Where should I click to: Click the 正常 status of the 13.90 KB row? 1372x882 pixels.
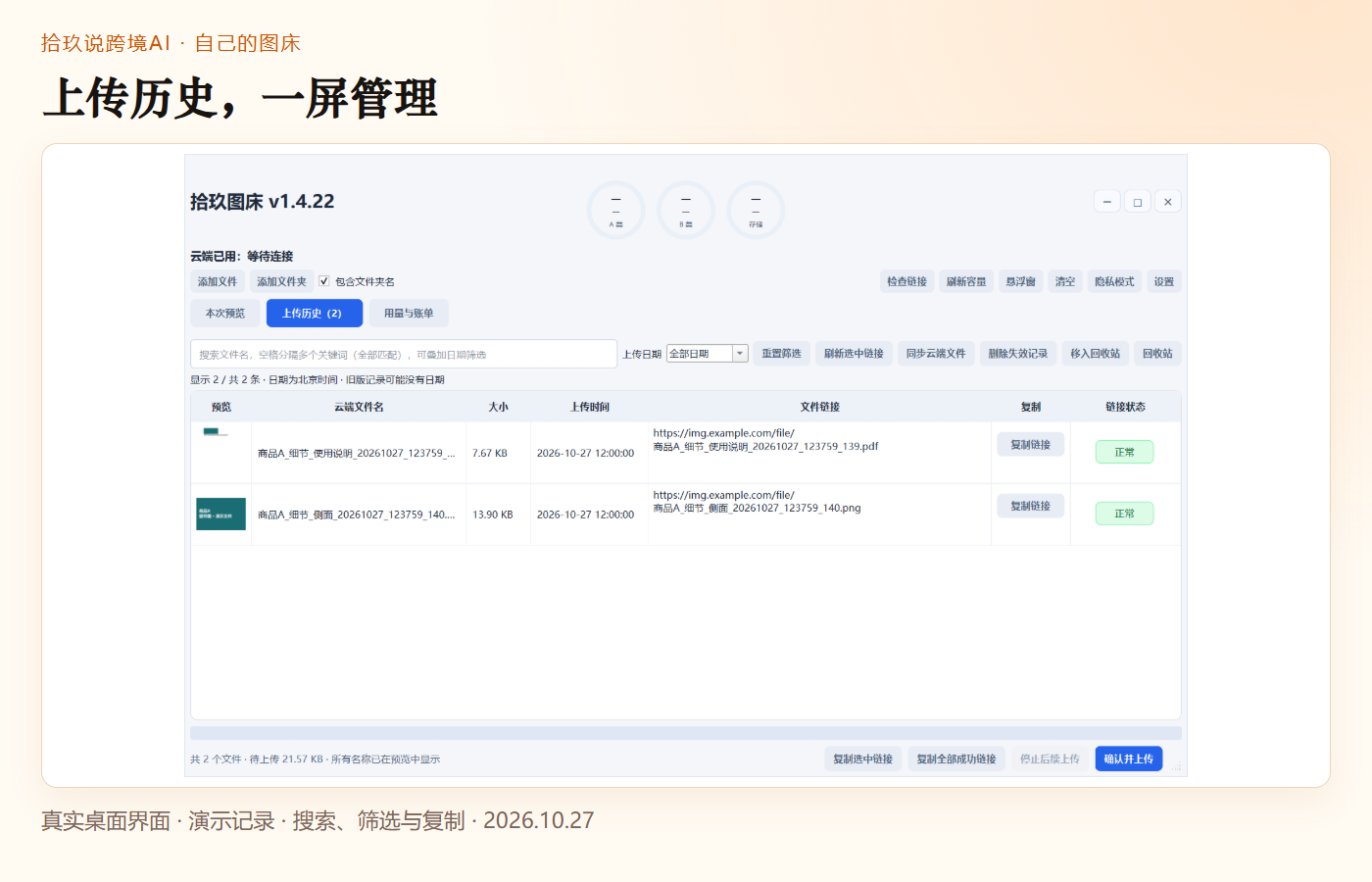coord(1125,514)
